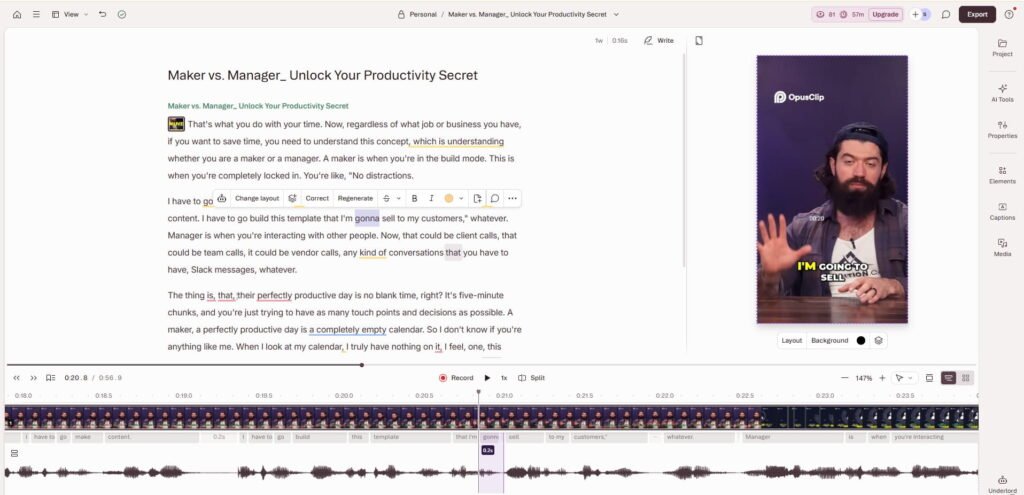Open the Underlord assistant
1024x495 pixels.
click(1002, 484)
